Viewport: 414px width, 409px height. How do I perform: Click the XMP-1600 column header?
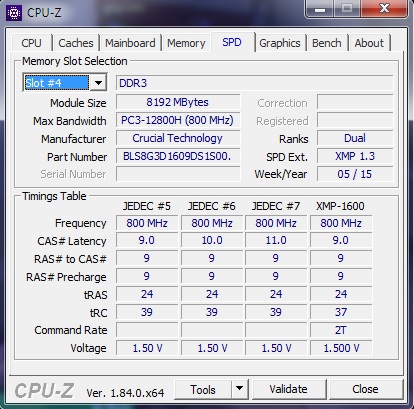point(340,206)
